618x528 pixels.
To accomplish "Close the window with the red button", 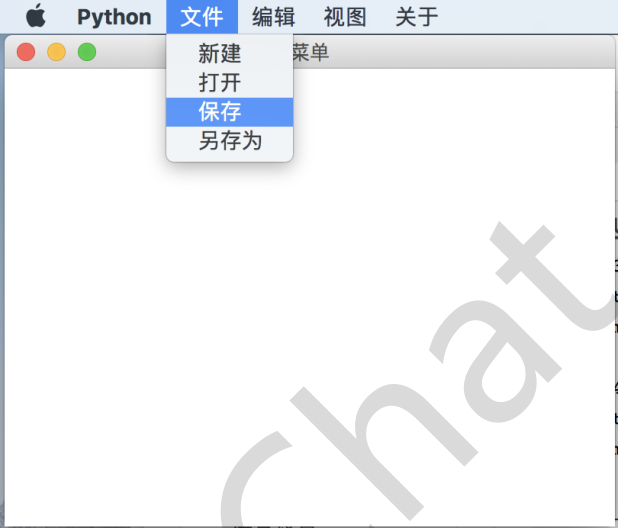I will pyautogui.click(x=26, y=52).
